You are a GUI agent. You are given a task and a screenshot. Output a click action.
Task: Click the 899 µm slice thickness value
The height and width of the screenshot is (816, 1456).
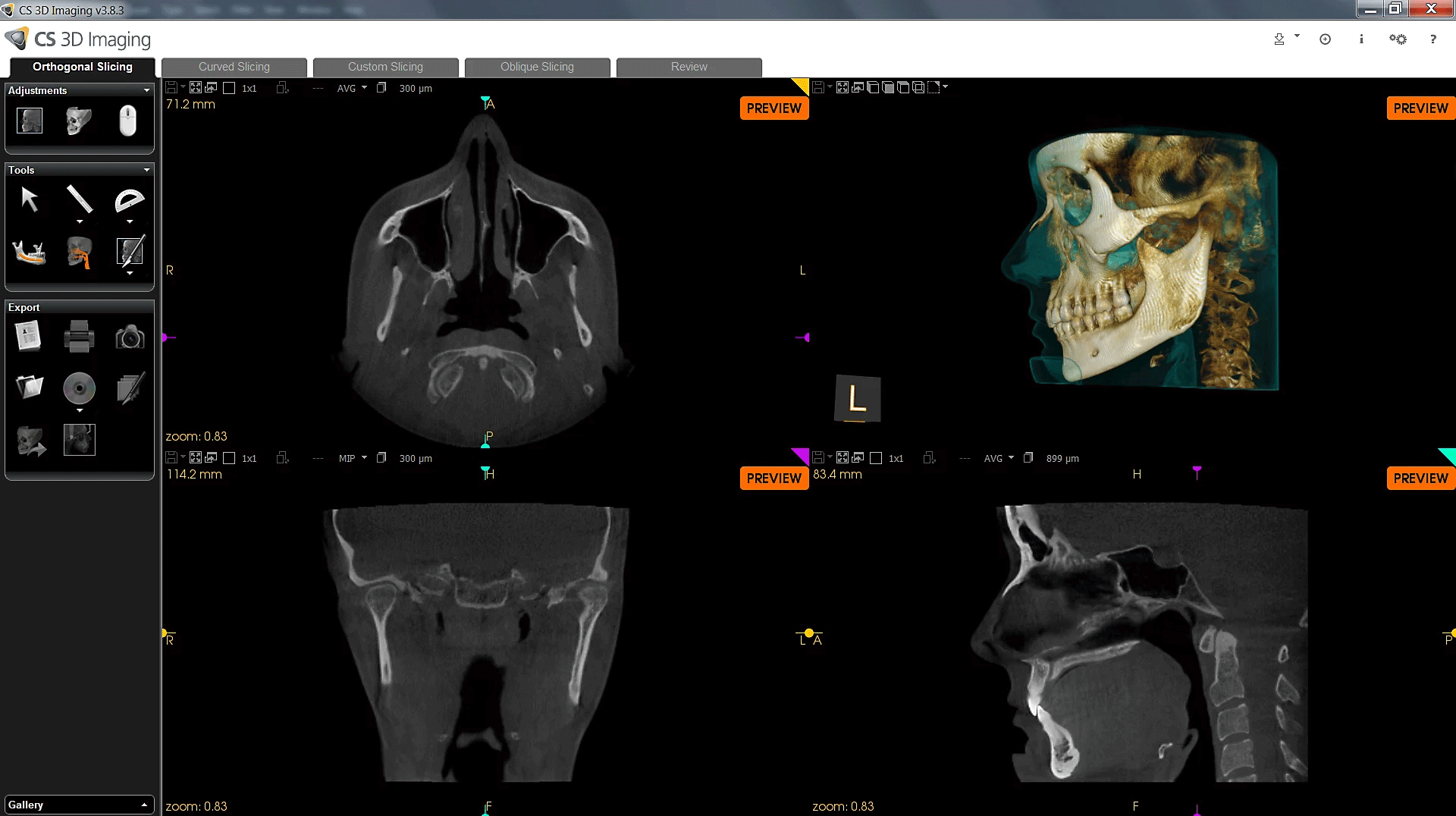pyautogui.click(x=1062, y=458)
